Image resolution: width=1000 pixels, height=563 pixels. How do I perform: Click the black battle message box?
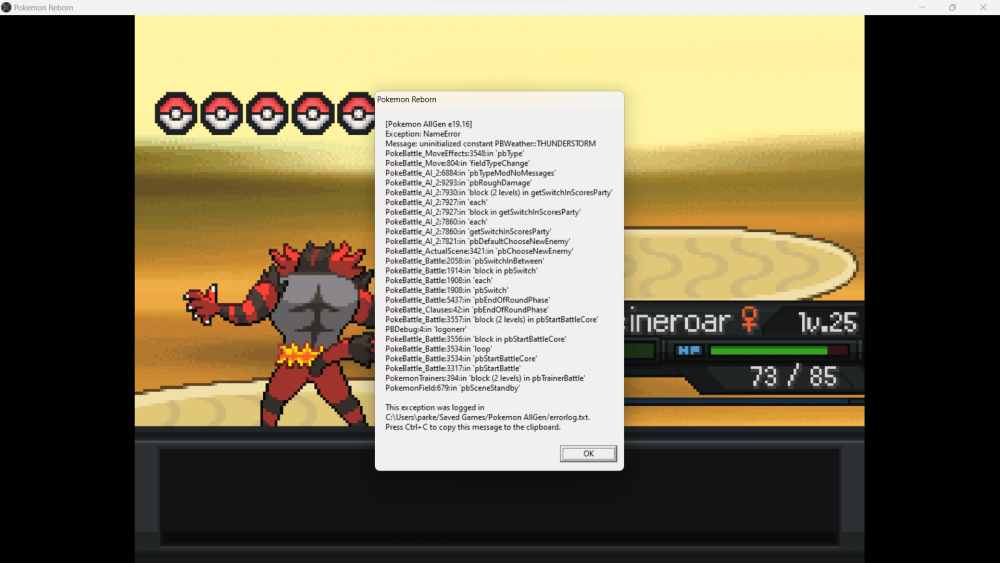(499, 495)
